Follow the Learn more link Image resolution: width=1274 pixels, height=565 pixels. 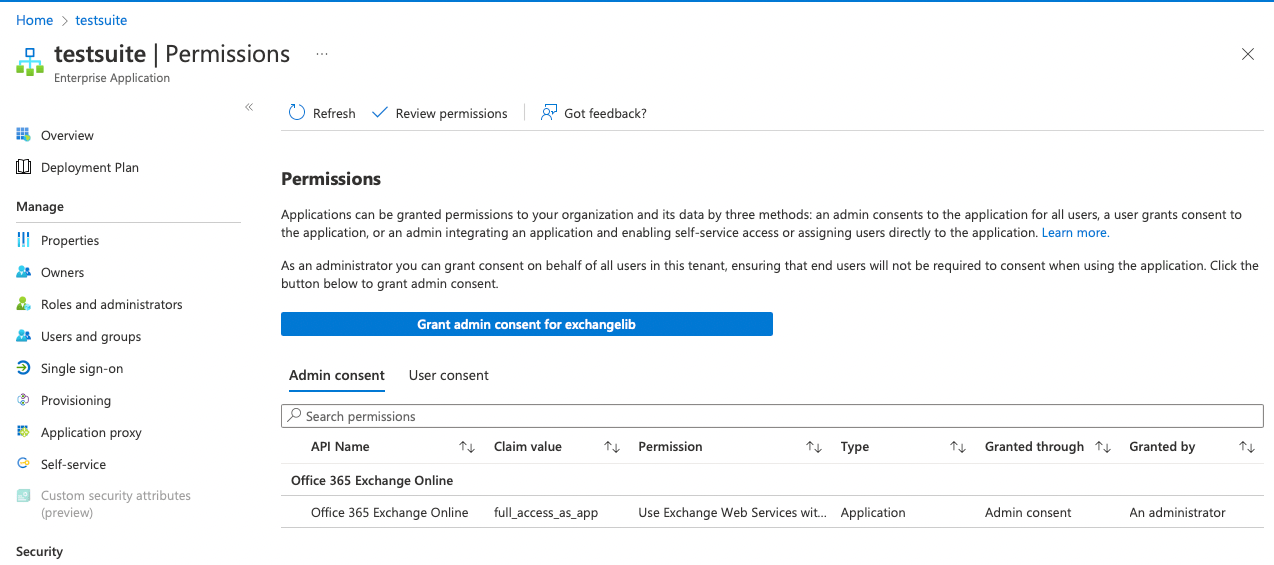pyautogui.click(x=1075, y=232)
